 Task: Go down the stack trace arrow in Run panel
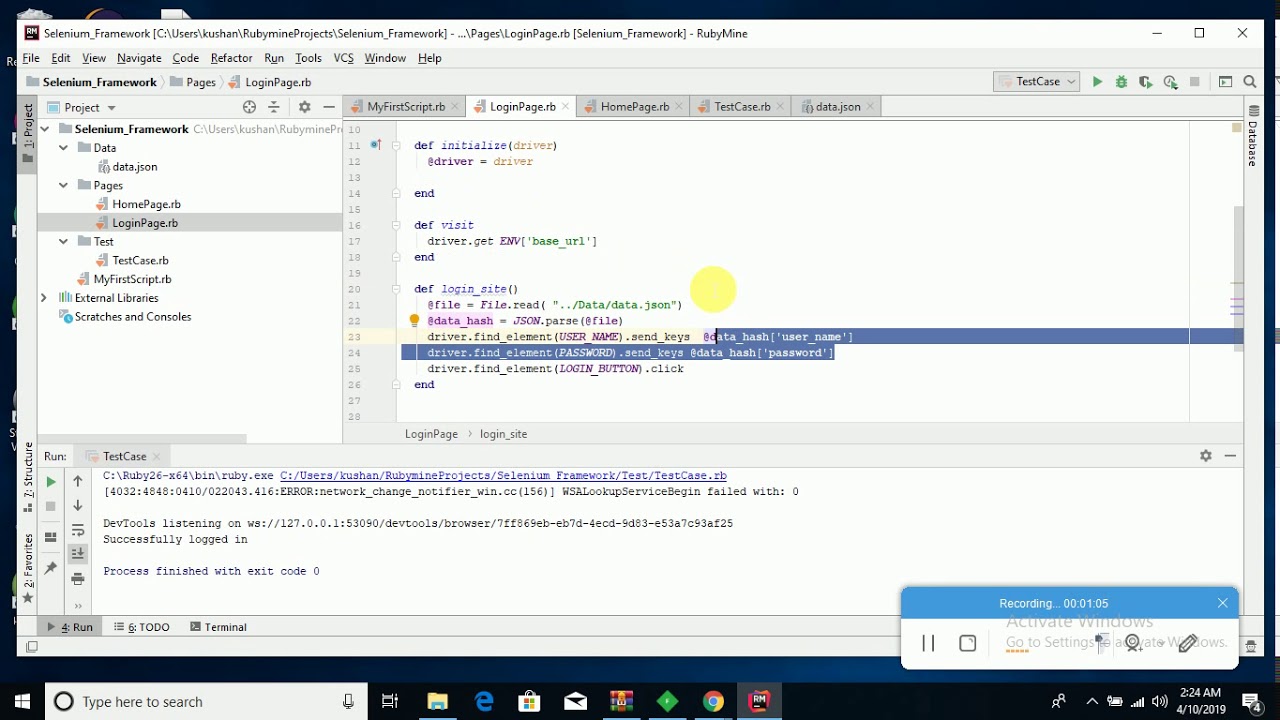point(78,505)
